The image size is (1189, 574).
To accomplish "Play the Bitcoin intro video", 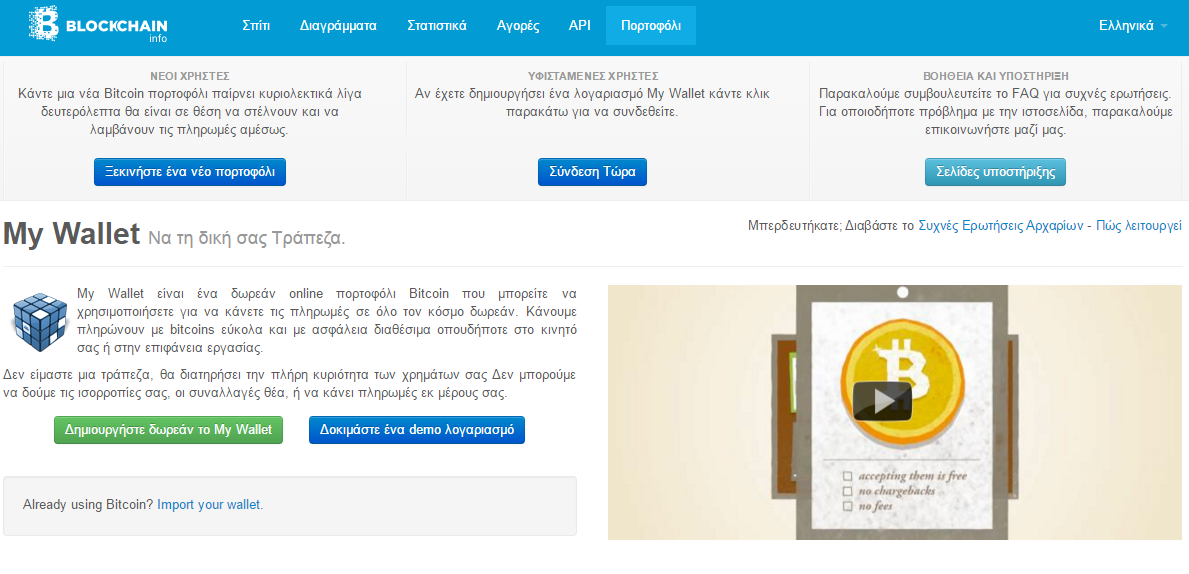I will [x=882, y=401].
